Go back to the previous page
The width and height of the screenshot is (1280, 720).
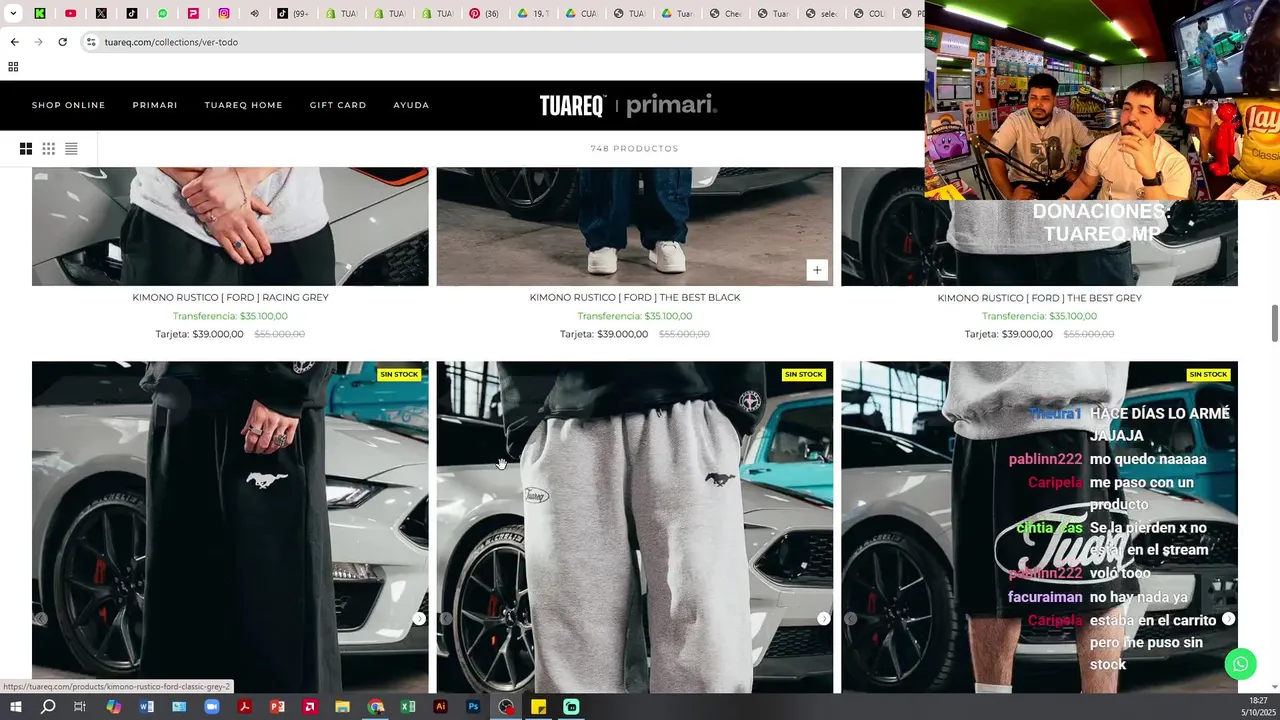[x=14, y=42]
